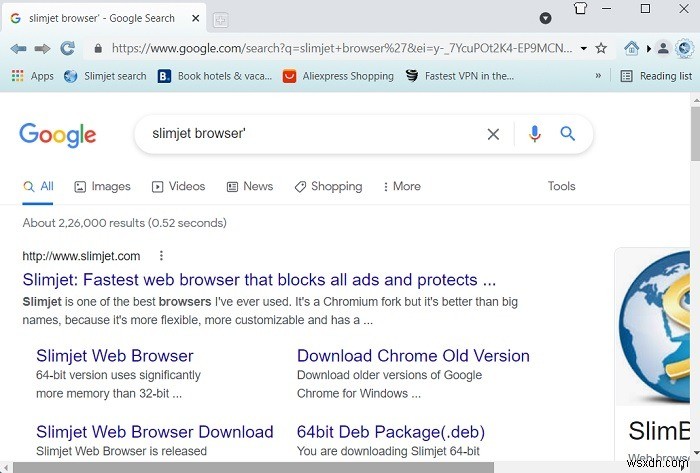Open the home page icon
The height and width of the screenshot is (473, 700).
coord(631,48)
